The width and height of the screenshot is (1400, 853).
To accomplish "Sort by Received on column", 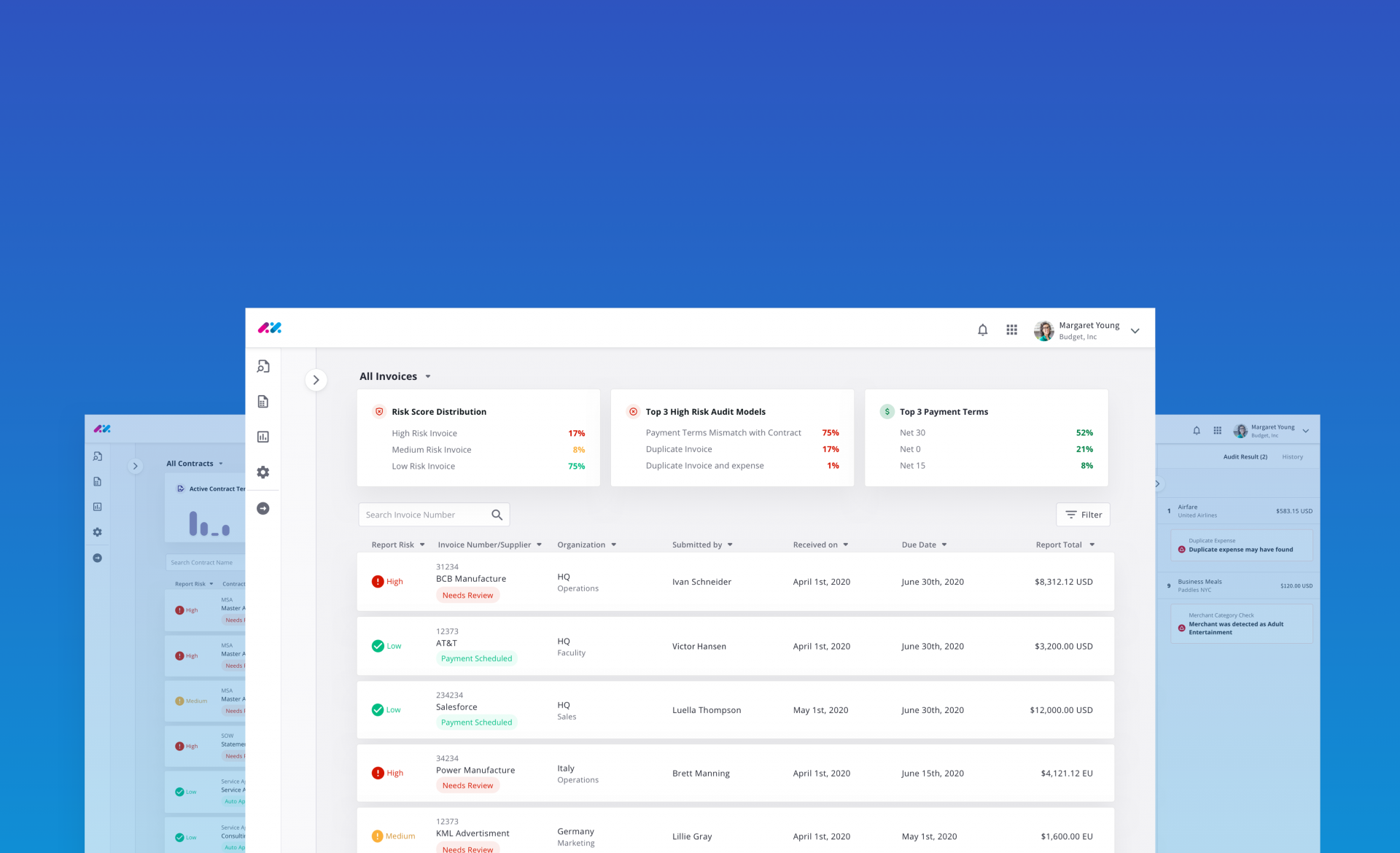I will pyautogui.click(x=821, y=545).
